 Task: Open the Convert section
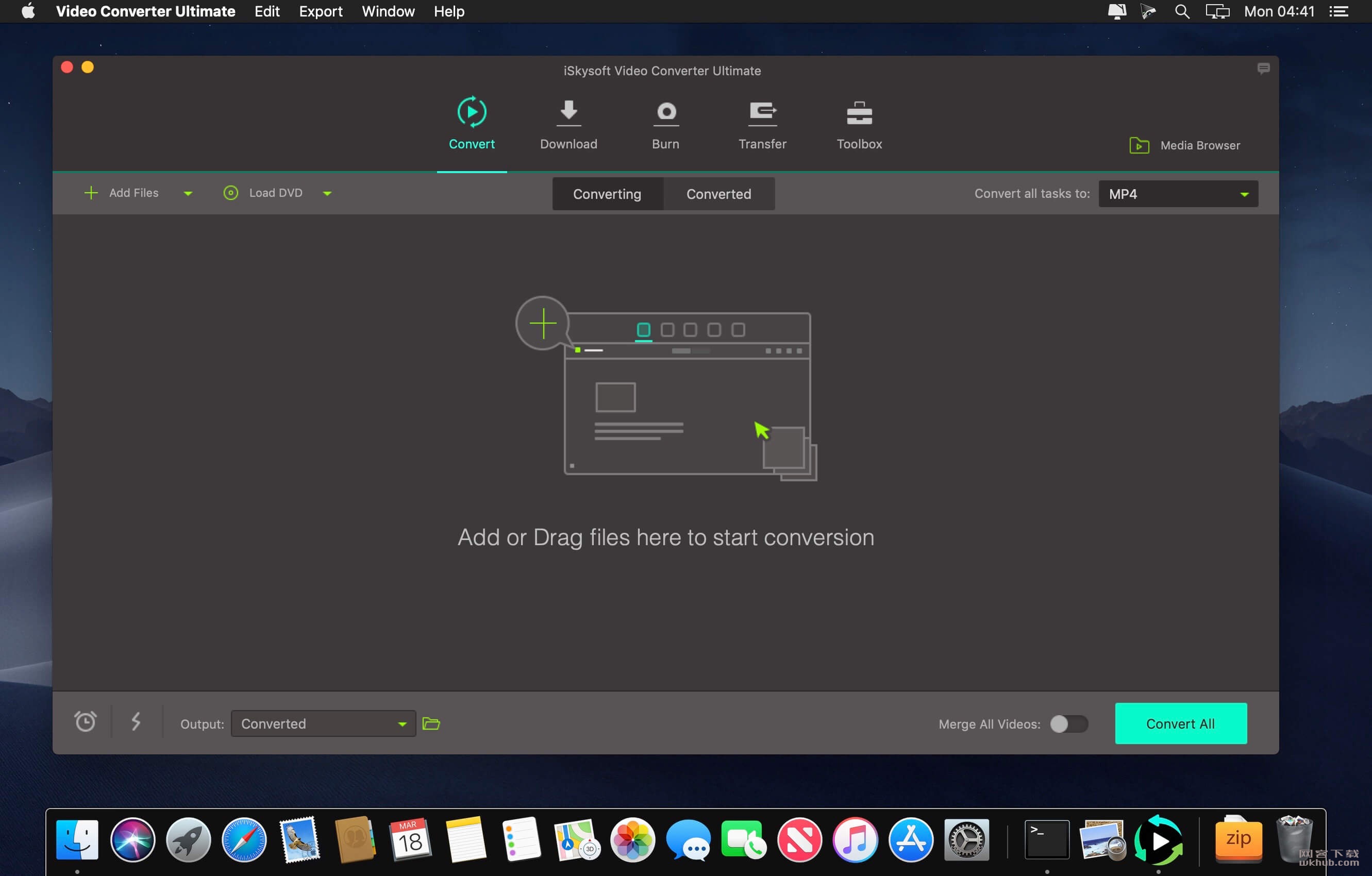pos(472,123)
